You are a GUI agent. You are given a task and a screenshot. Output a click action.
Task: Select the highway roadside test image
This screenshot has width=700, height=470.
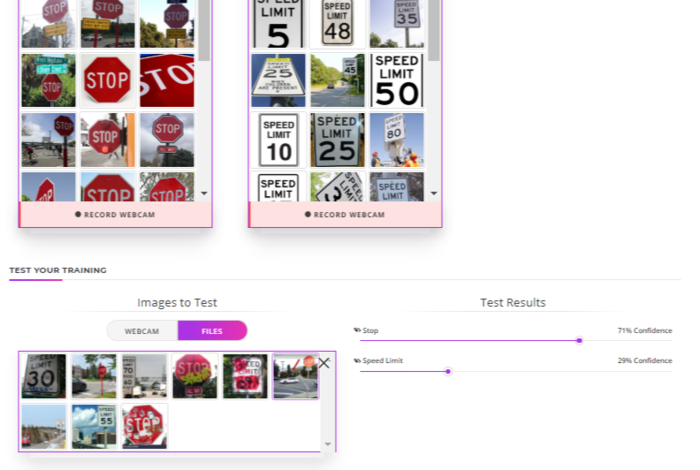[44, 426]
